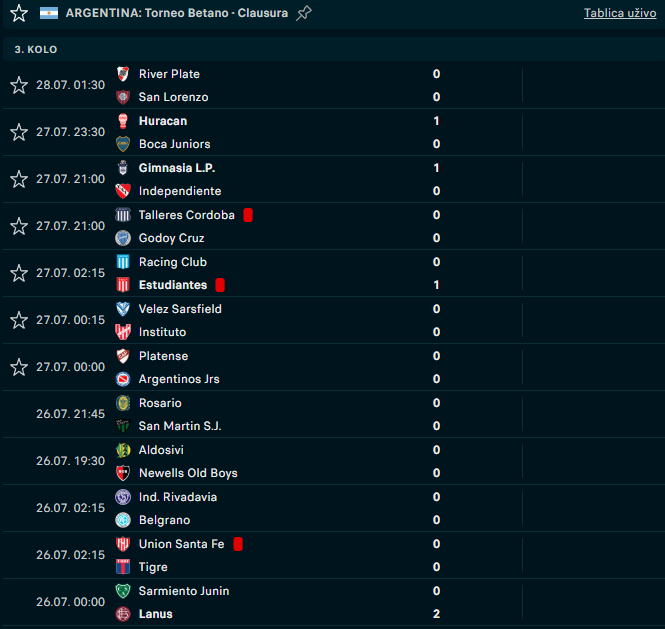The image size is (665, 629).
Task: Click the San Lorenzo crest
Action: [x=123, y=97]
